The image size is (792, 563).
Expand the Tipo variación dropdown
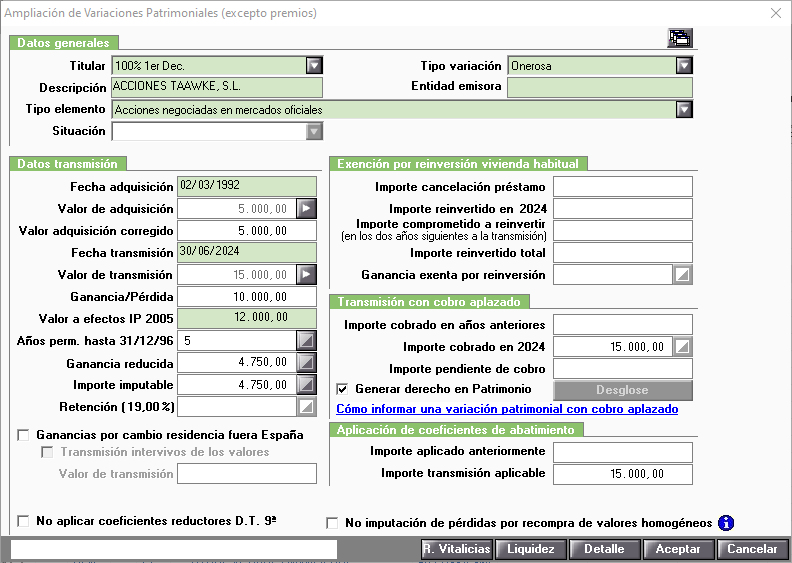[684, 66]
